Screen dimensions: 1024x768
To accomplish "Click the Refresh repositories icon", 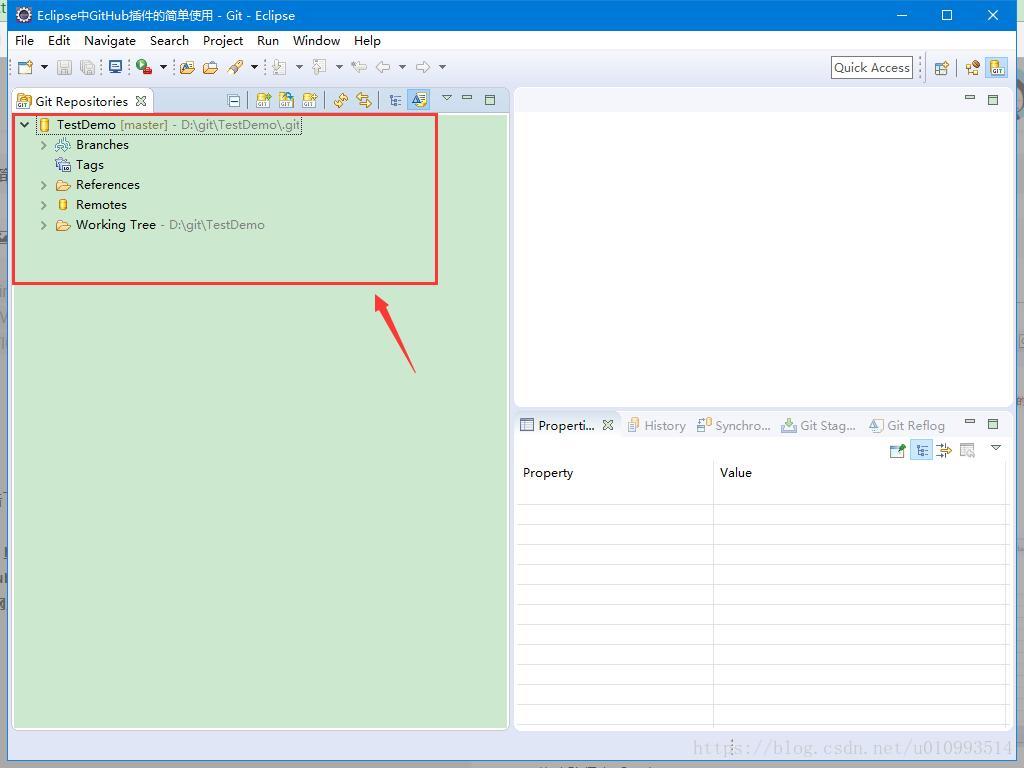I will pos(340,100).
